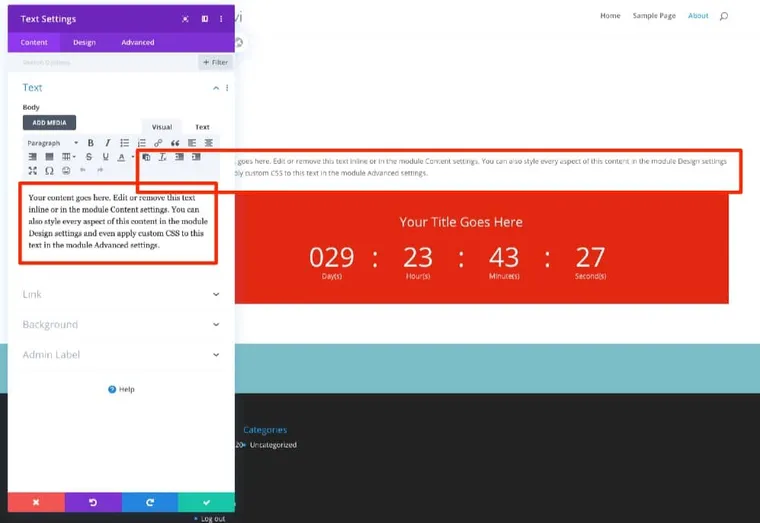Viewport: 760px width, 523px height.
Task: Open the Text section options menu
Action: coord(227,88)
